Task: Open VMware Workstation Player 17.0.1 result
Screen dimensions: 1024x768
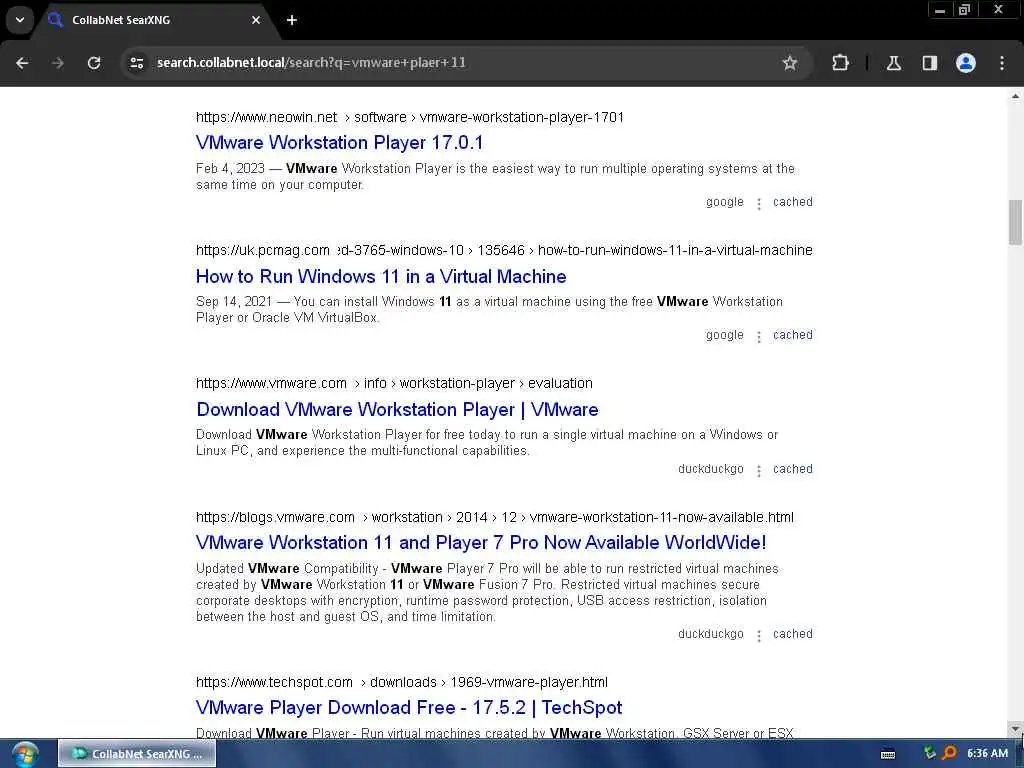Action: pos(339,142)
